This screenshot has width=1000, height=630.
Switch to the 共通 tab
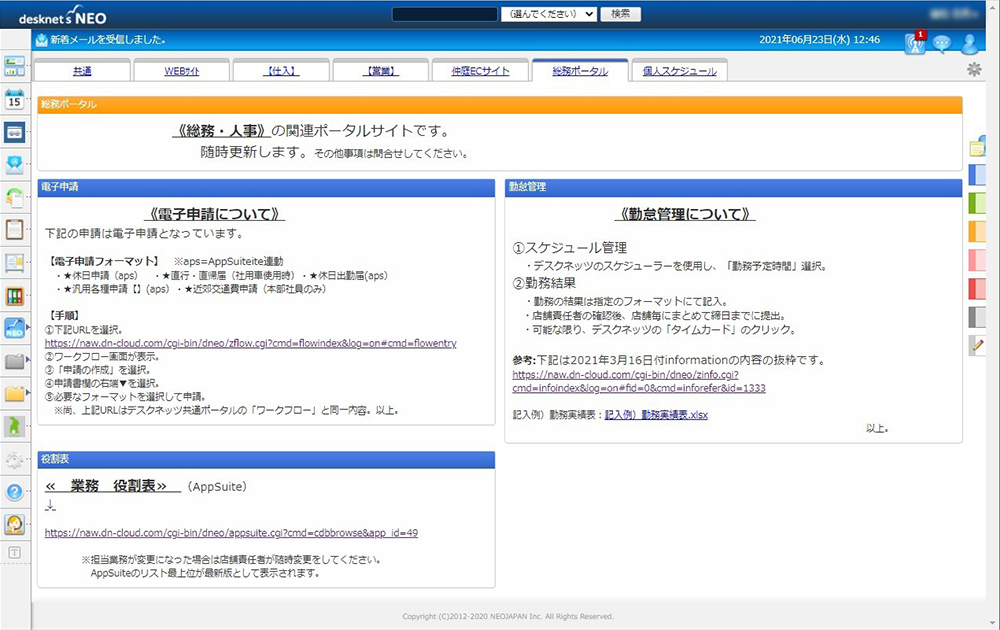pyautogui.click(x=81, y=70)
